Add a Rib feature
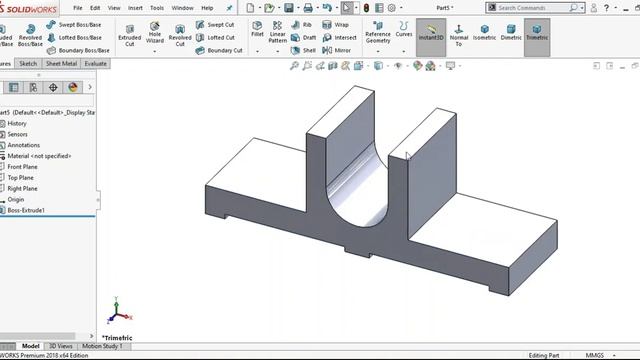Image resolution: width=640 pixels, height=360 pixels. tap(301, 24)
